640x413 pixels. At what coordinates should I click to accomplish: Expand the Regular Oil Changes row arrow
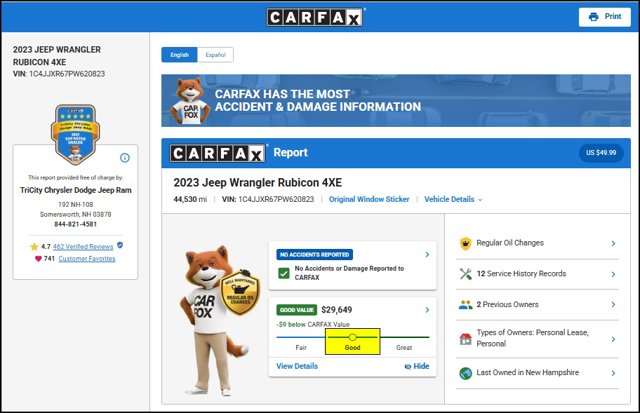click(x=613, y=243)
